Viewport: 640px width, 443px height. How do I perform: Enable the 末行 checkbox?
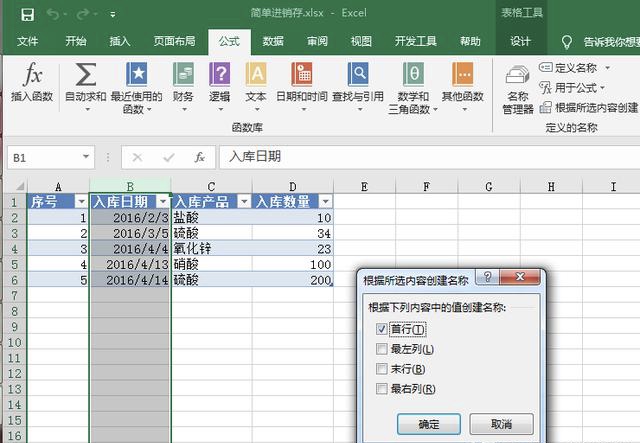coord(381,369)
